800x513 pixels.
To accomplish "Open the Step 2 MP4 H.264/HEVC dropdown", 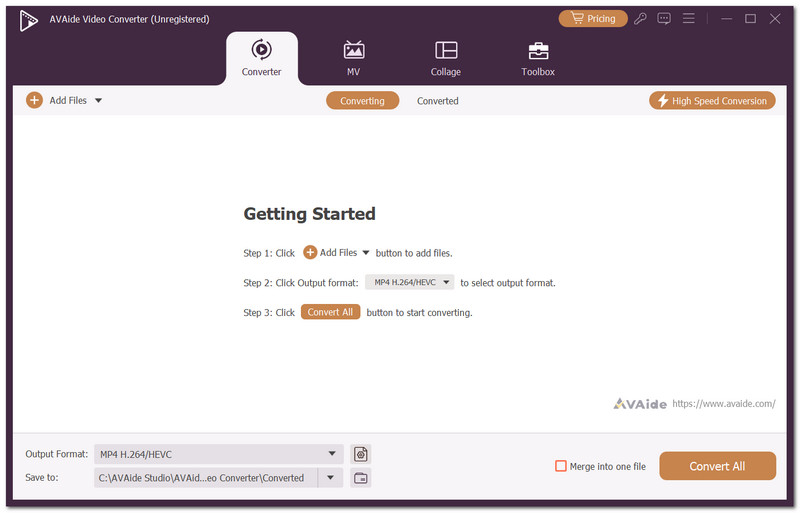I will pos(409,282).
